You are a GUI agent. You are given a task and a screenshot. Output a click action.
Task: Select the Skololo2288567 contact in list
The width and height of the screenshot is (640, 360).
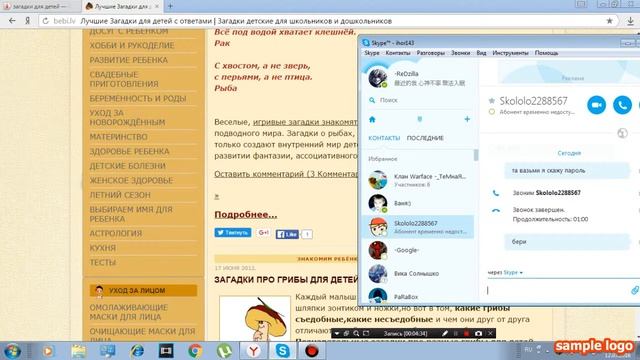click(x=417, y=227)
